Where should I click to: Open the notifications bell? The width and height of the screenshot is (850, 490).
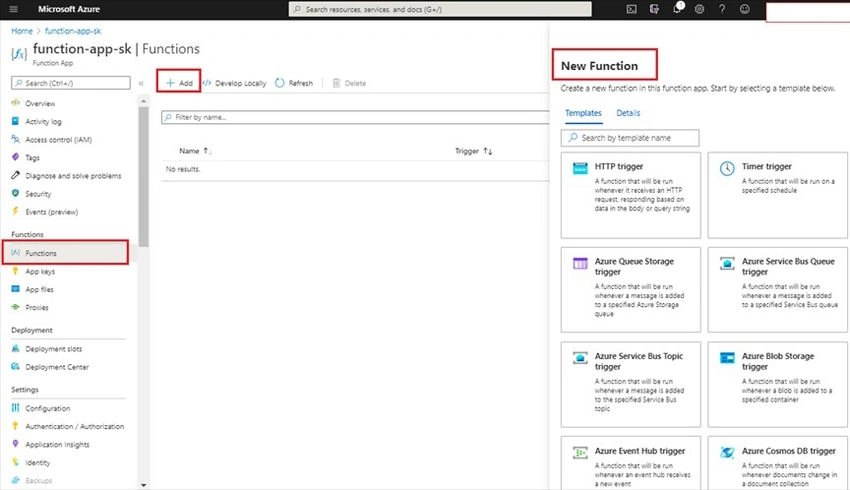click(x=677, y=9)
